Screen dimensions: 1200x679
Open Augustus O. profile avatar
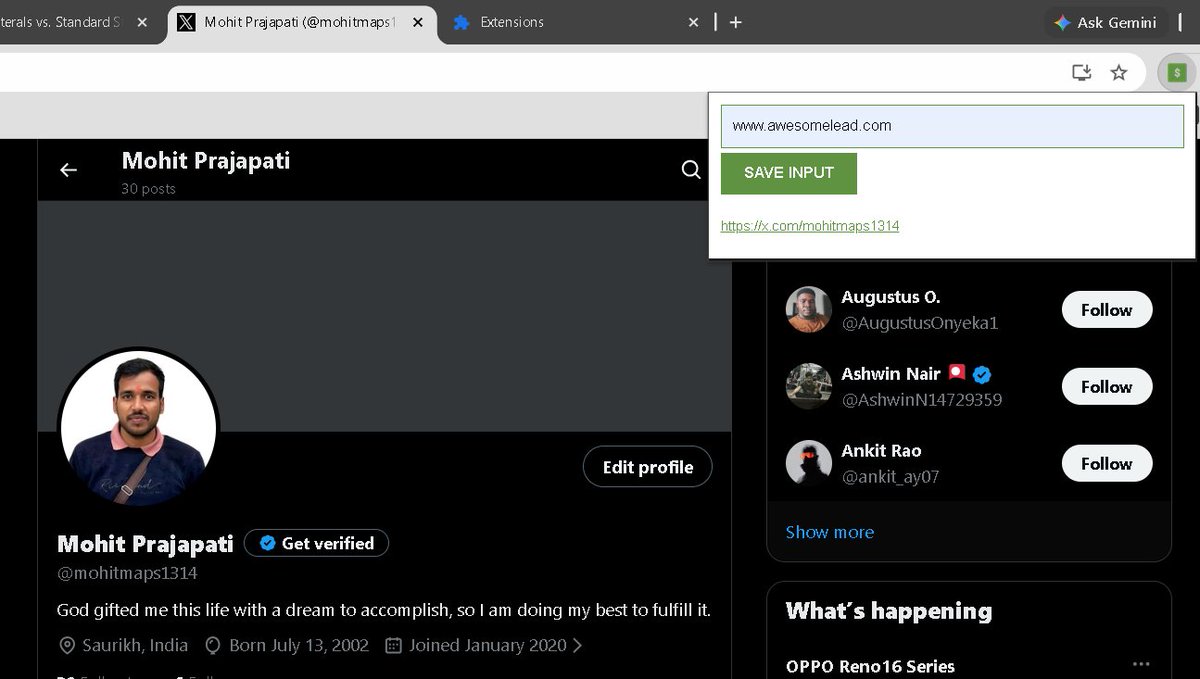tap(809, 310)
